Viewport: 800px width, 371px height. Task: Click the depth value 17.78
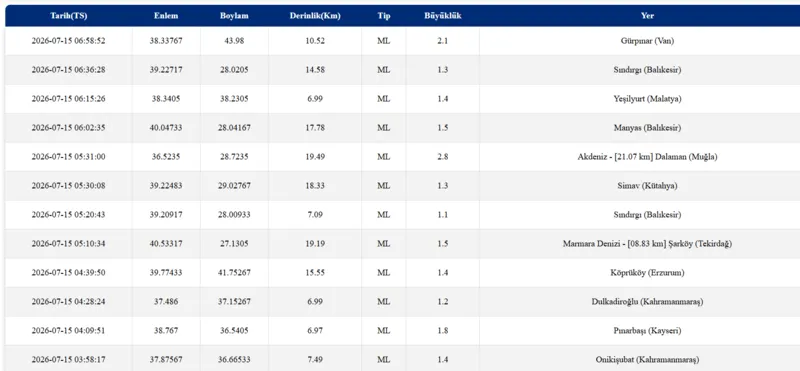(315, 128)
